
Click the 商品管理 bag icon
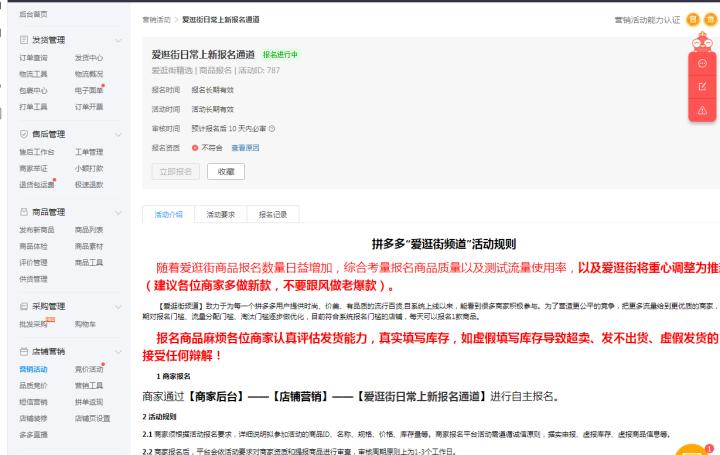[x=24, y=212]
